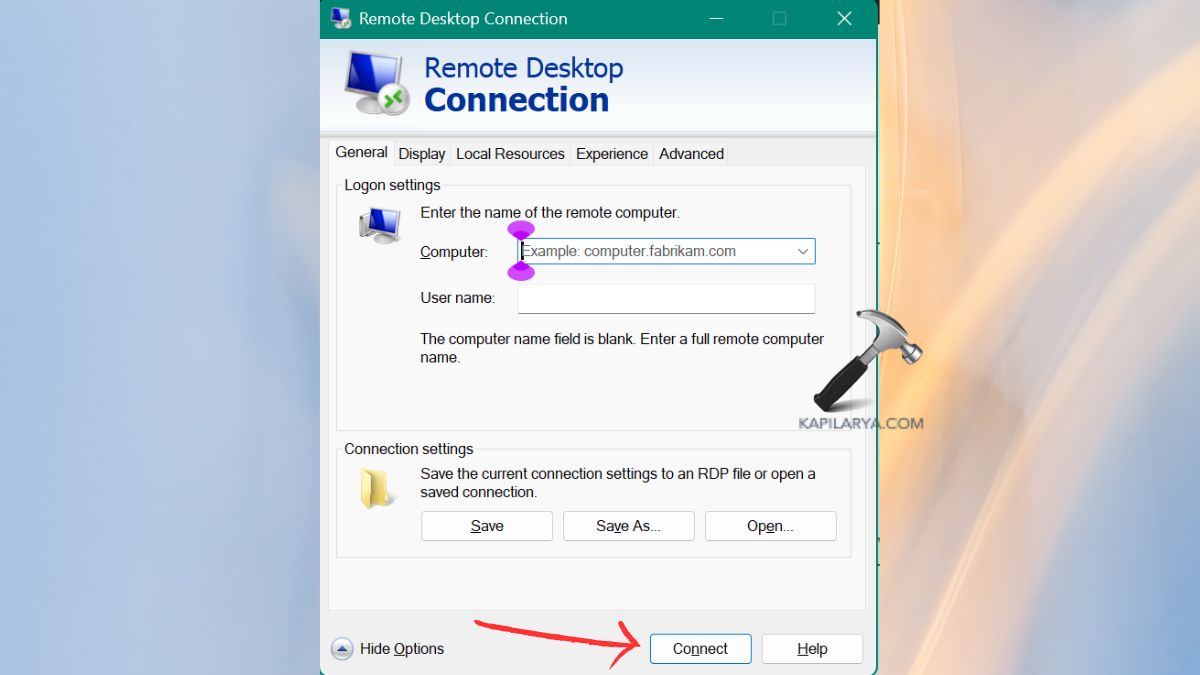Image resolution: width=1200 pixels, height=675 pixels.
Task: Select the General tab
Action: click(361, 152)
